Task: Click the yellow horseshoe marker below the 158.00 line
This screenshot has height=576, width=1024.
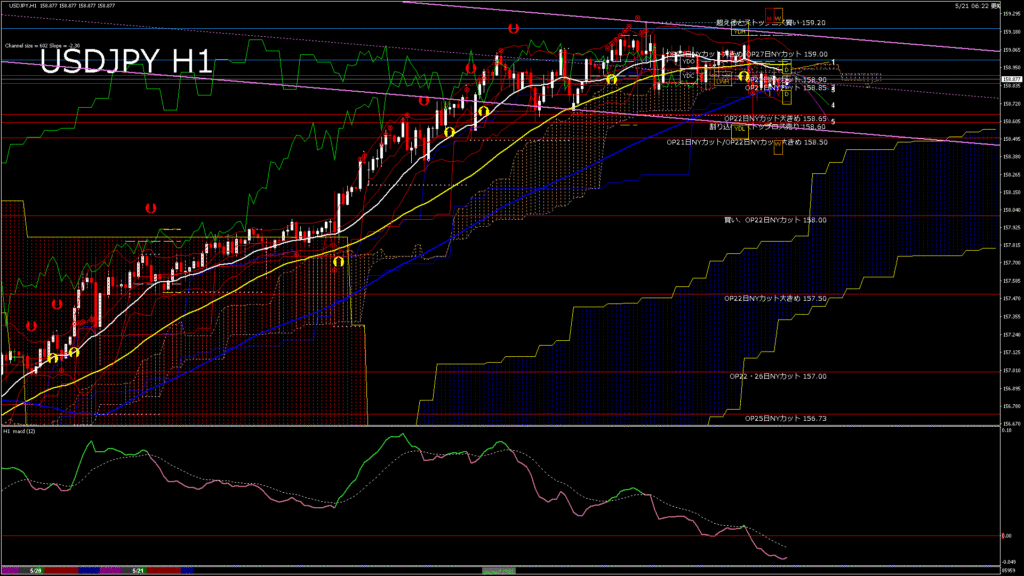Action: point(338,261)
